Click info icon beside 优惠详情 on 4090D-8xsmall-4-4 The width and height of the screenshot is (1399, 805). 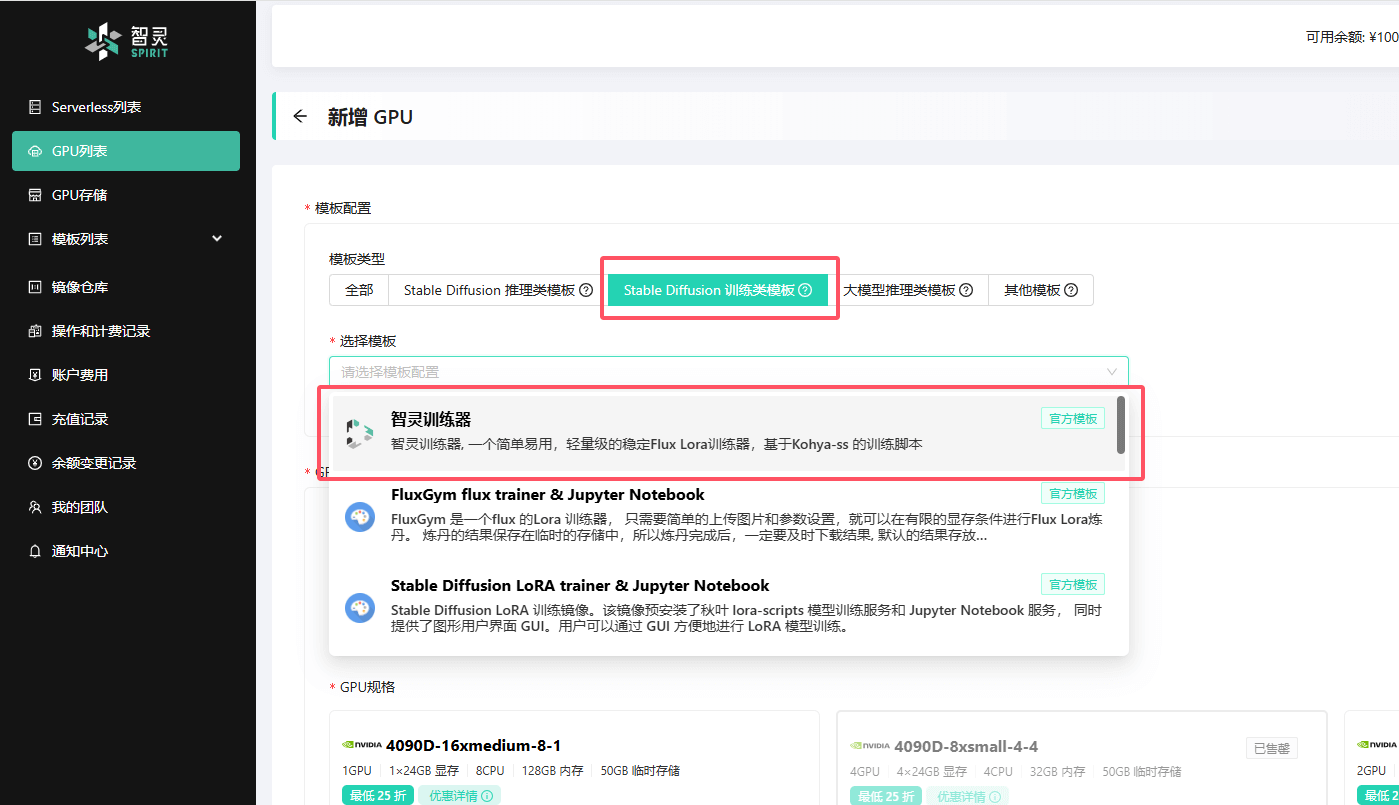[x=995, y=797]
